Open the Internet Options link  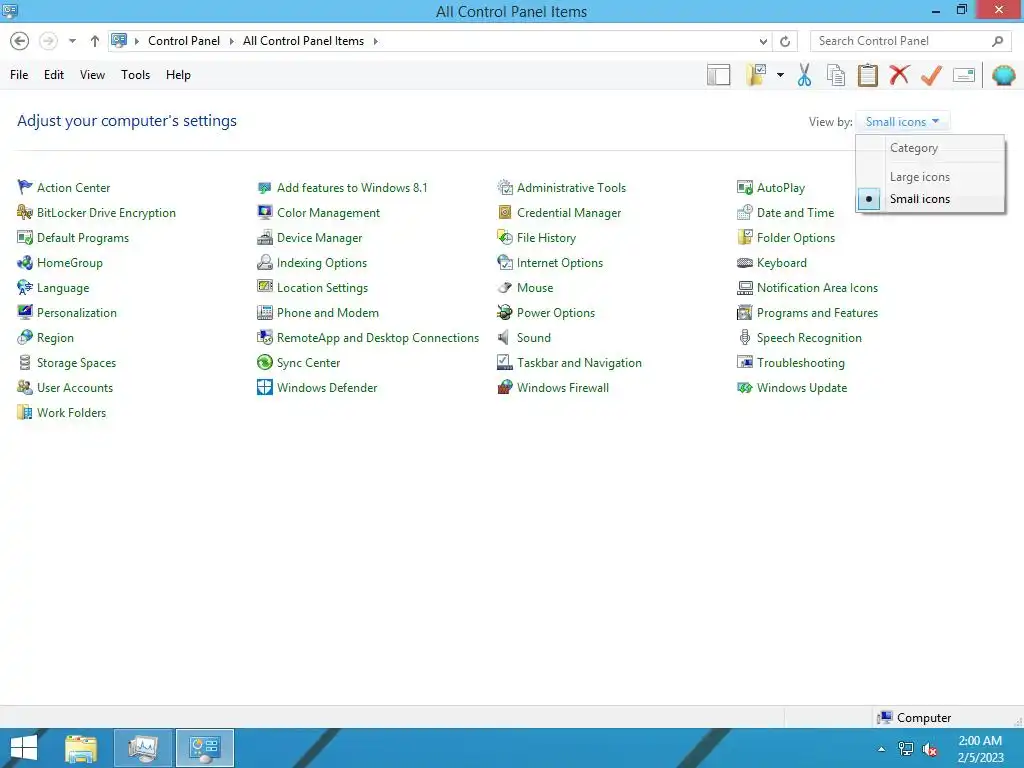coord(560,263)
